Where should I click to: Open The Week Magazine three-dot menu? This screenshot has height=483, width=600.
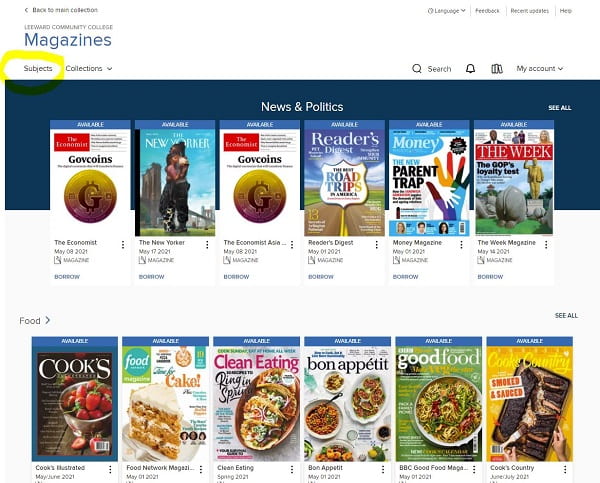pos(546,245)
